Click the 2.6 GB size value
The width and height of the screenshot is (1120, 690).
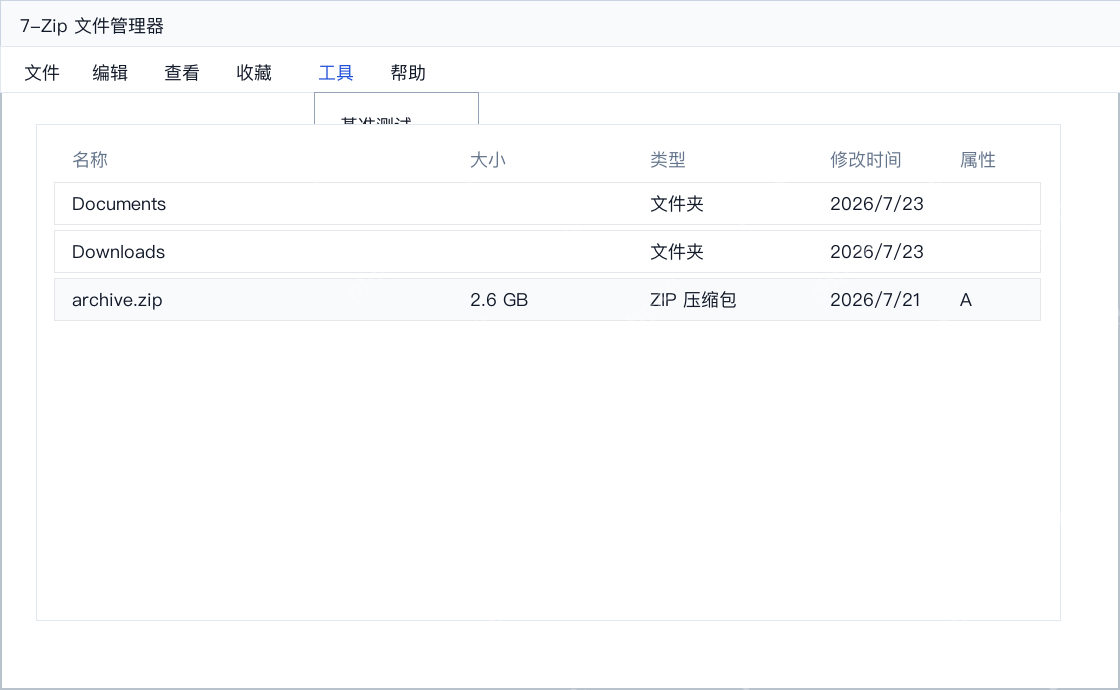coord(499,300)
